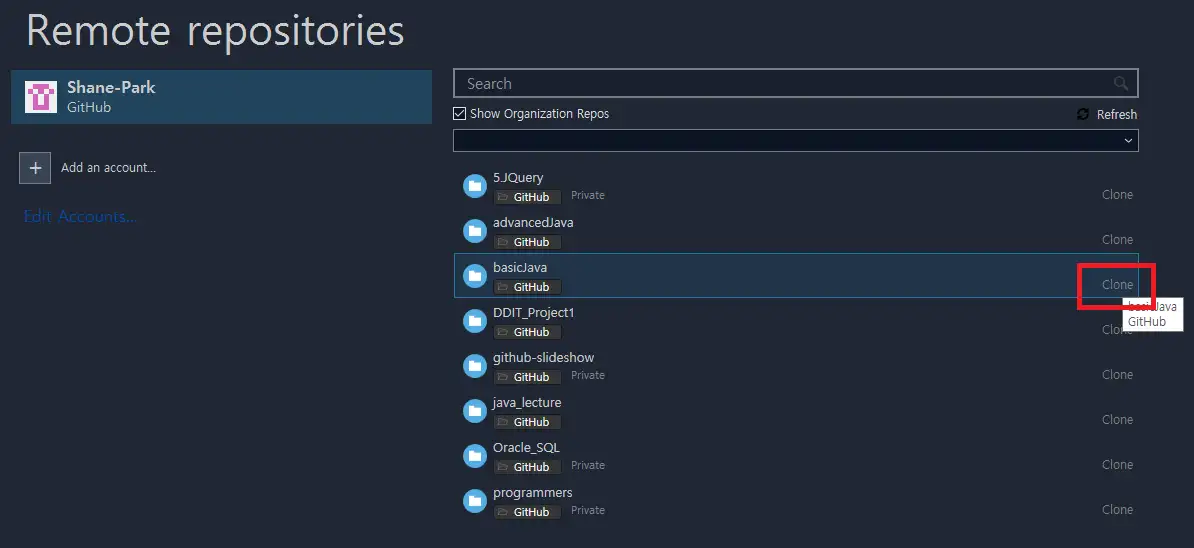
Task: Click the DDIT_Project1 repository folder icon
Action: coord(475,320)
